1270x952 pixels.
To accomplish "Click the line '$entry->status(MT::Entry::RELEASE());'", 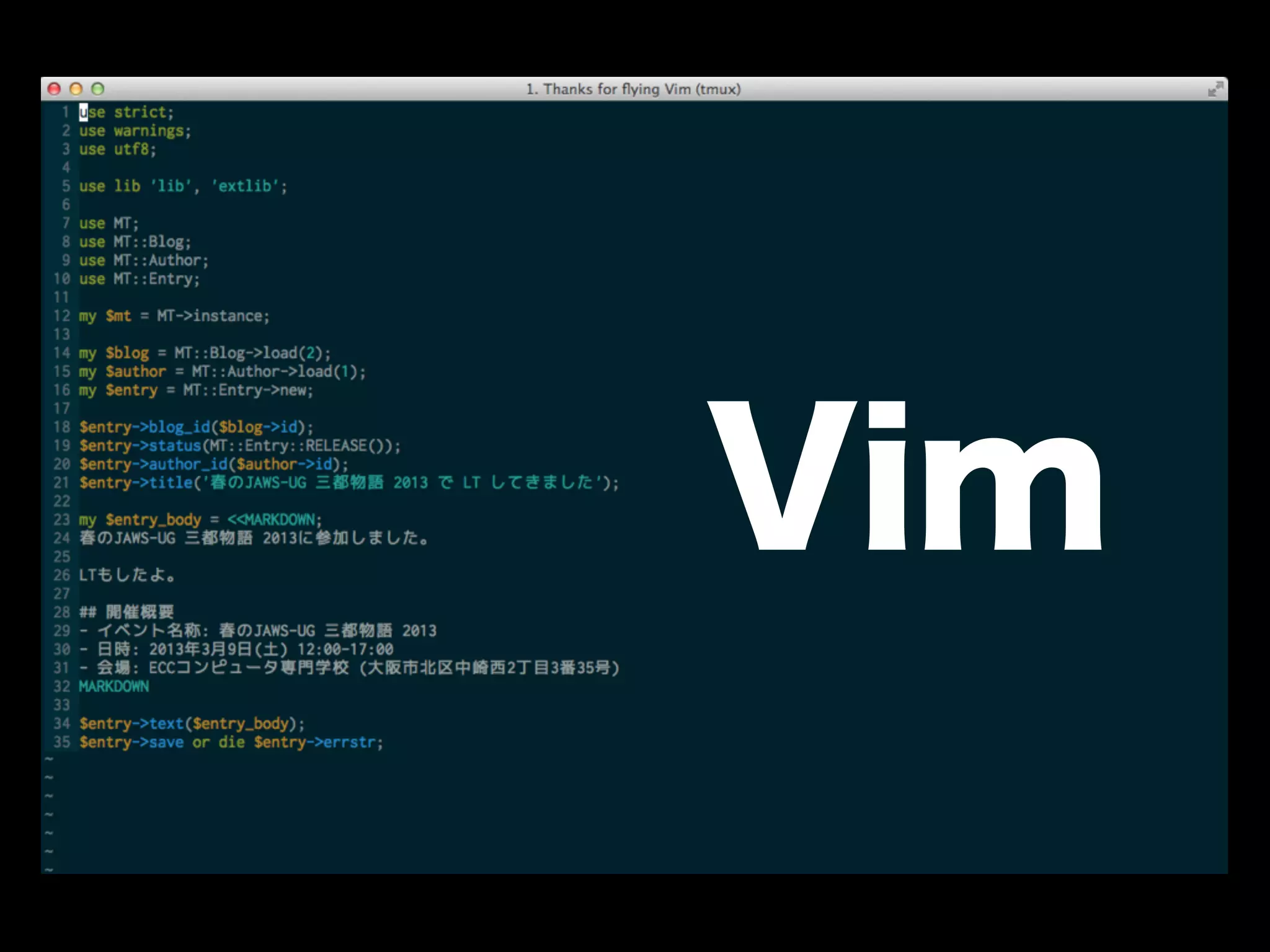I will click(240, 446).
